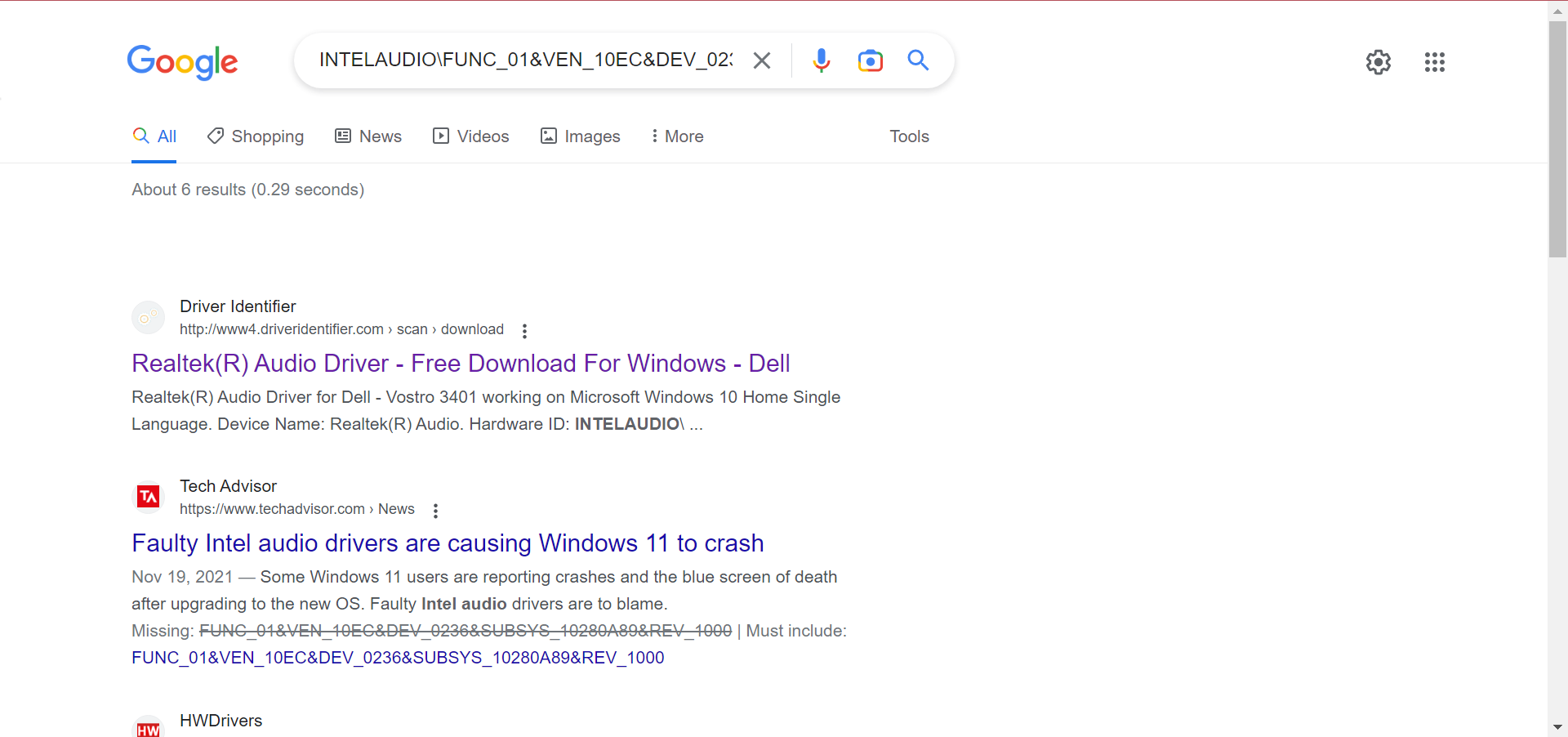The image size is (1568, 737).
Task: Click the Driver Identifier site name
Action: [x=238, y=306]
